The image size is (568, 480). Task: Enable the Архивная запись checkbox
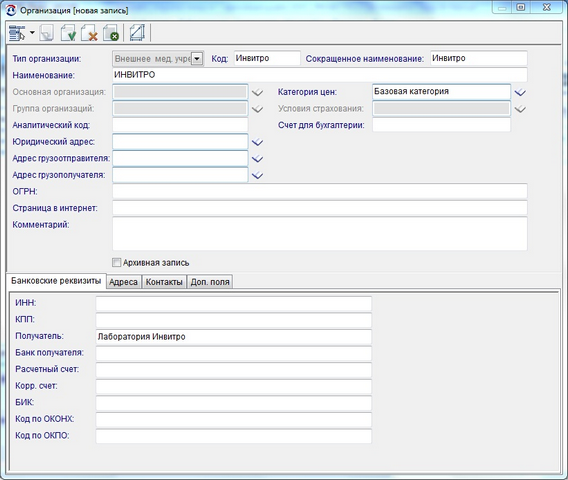tap(116, 262)
